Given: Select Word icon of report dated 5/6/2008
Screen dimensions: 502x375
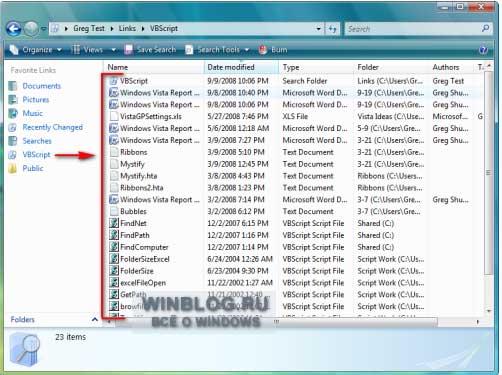Looking at the screenshot, I should 114,128.
